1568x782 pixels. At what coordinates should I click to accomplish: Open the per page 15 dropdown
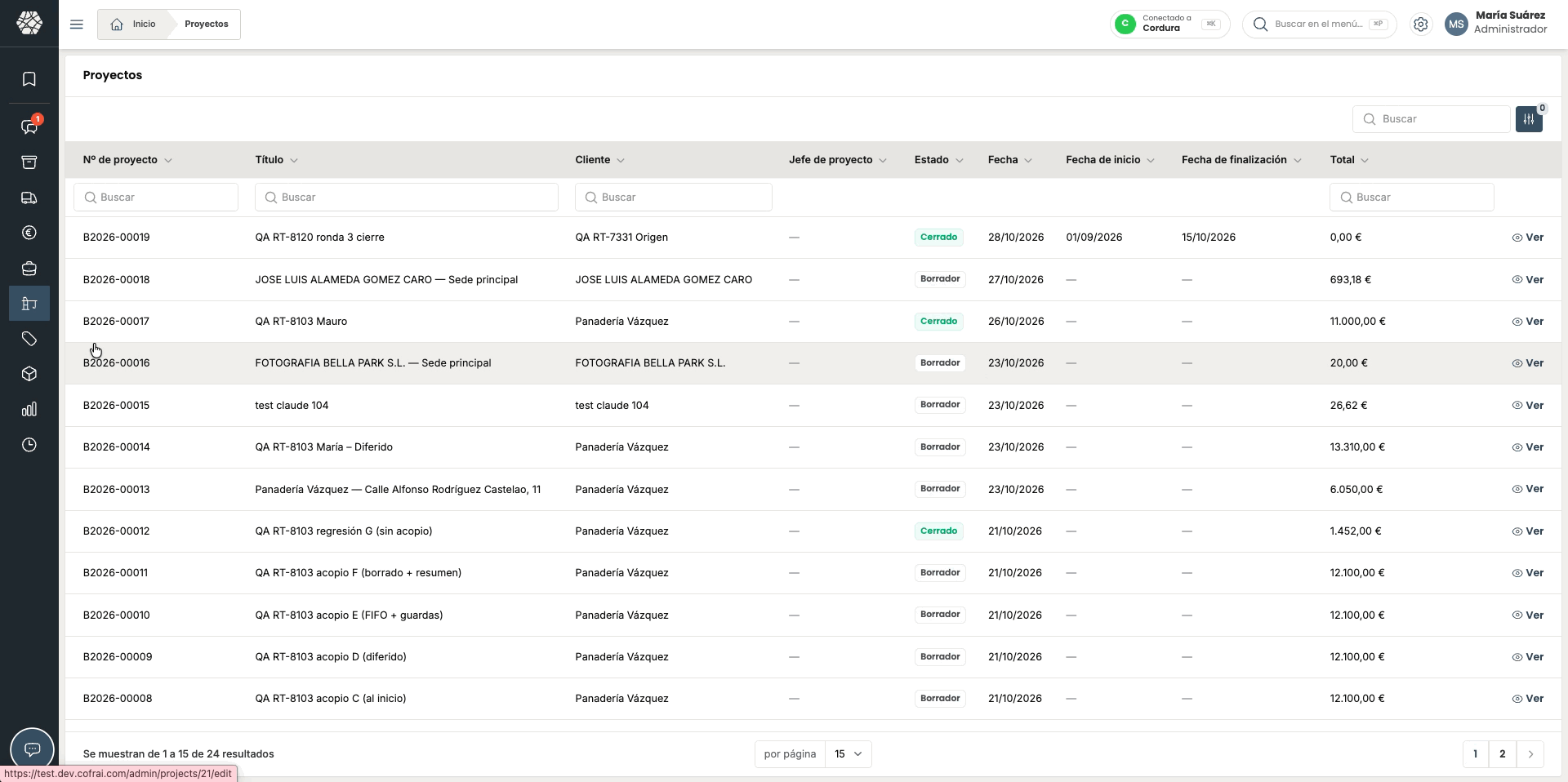tap(848, 754)
